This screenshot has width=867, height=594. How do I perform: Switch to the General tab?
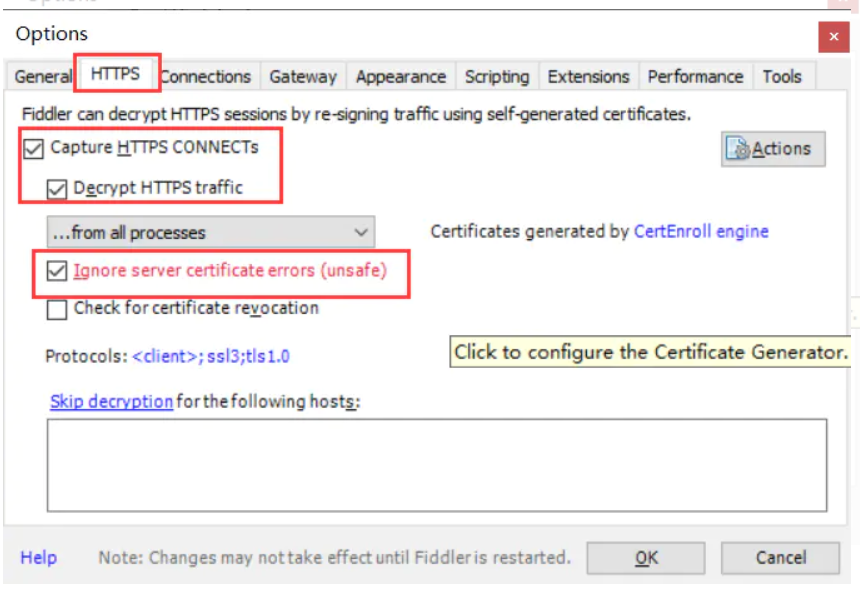click(x=43, y=76)
